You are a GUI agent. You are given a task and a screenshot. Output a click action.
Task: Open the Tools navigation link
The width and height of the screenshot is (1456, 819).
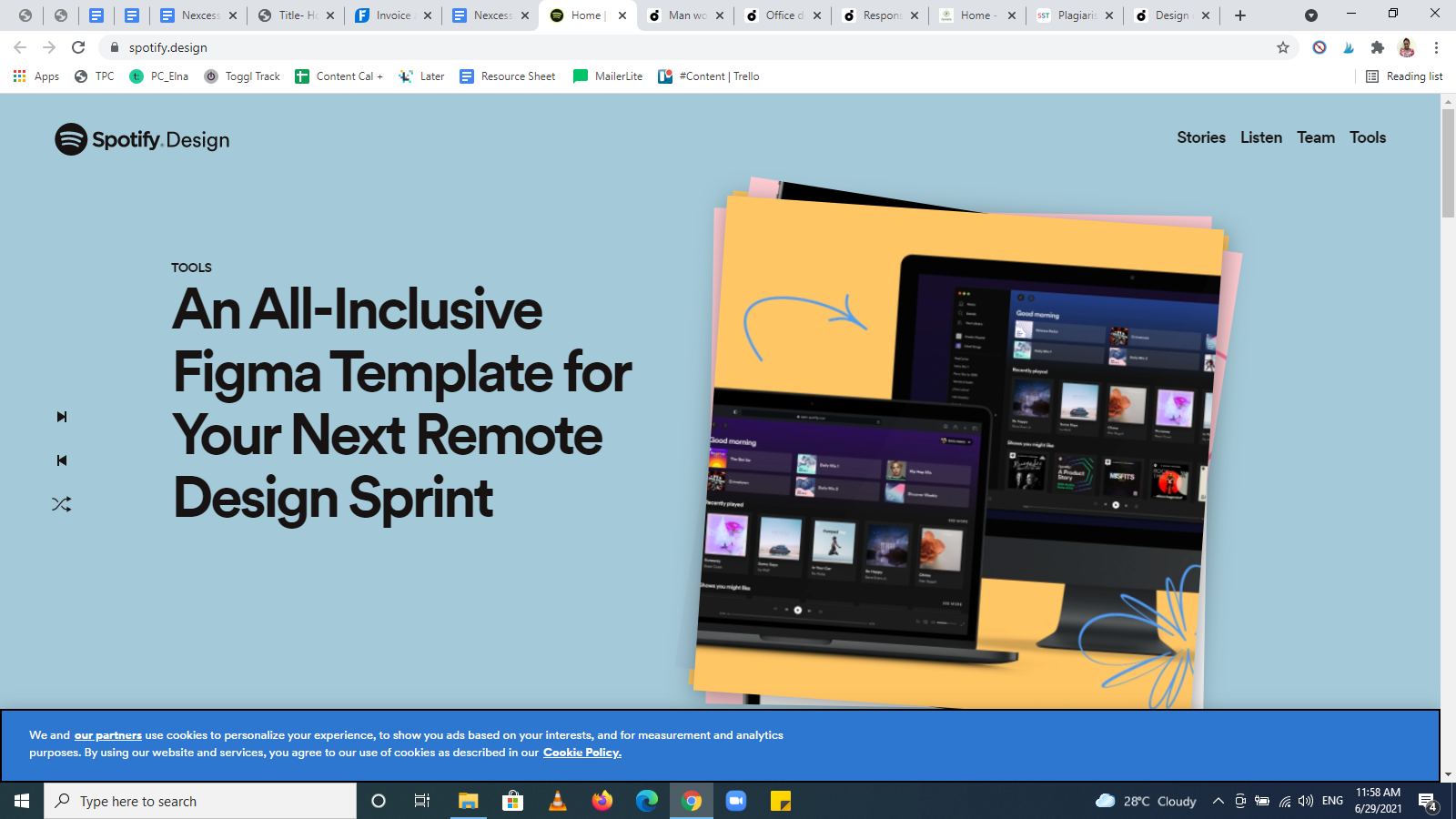pyautogui.click(x=1368, y=137)
